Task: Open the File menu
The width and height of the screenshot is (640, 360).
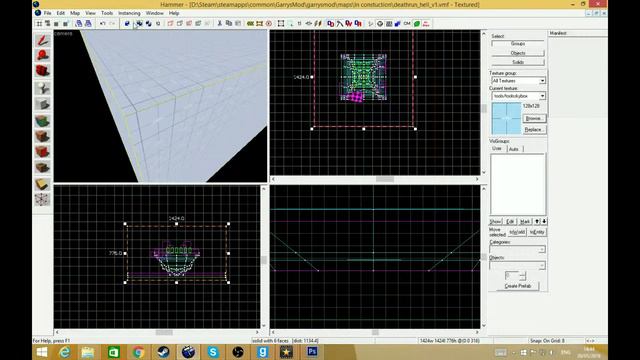Action: (48, 13)
